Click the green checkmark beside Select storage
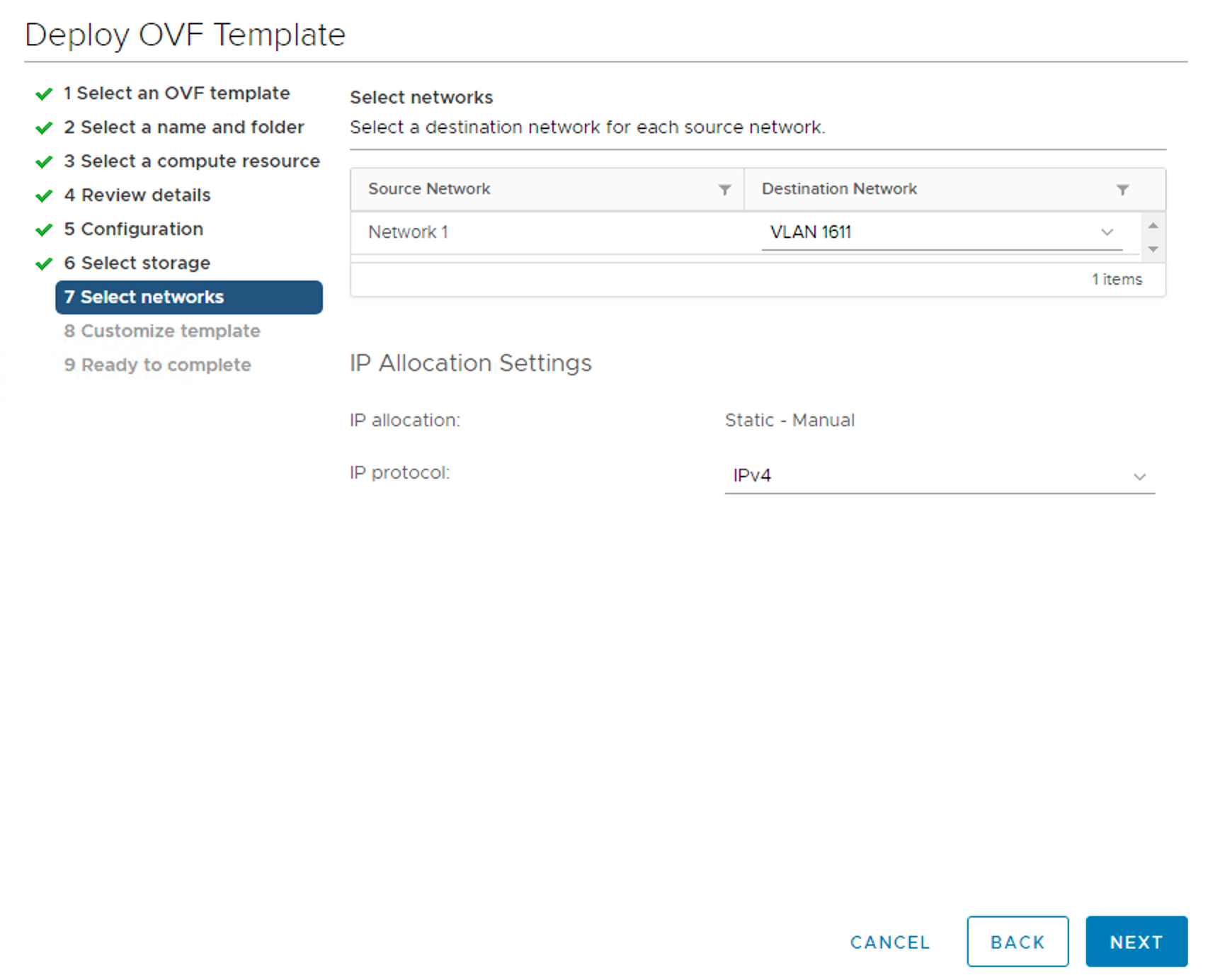Viewport: 1208px width, 980px height. pyautogui.click(x=44, y=264)
